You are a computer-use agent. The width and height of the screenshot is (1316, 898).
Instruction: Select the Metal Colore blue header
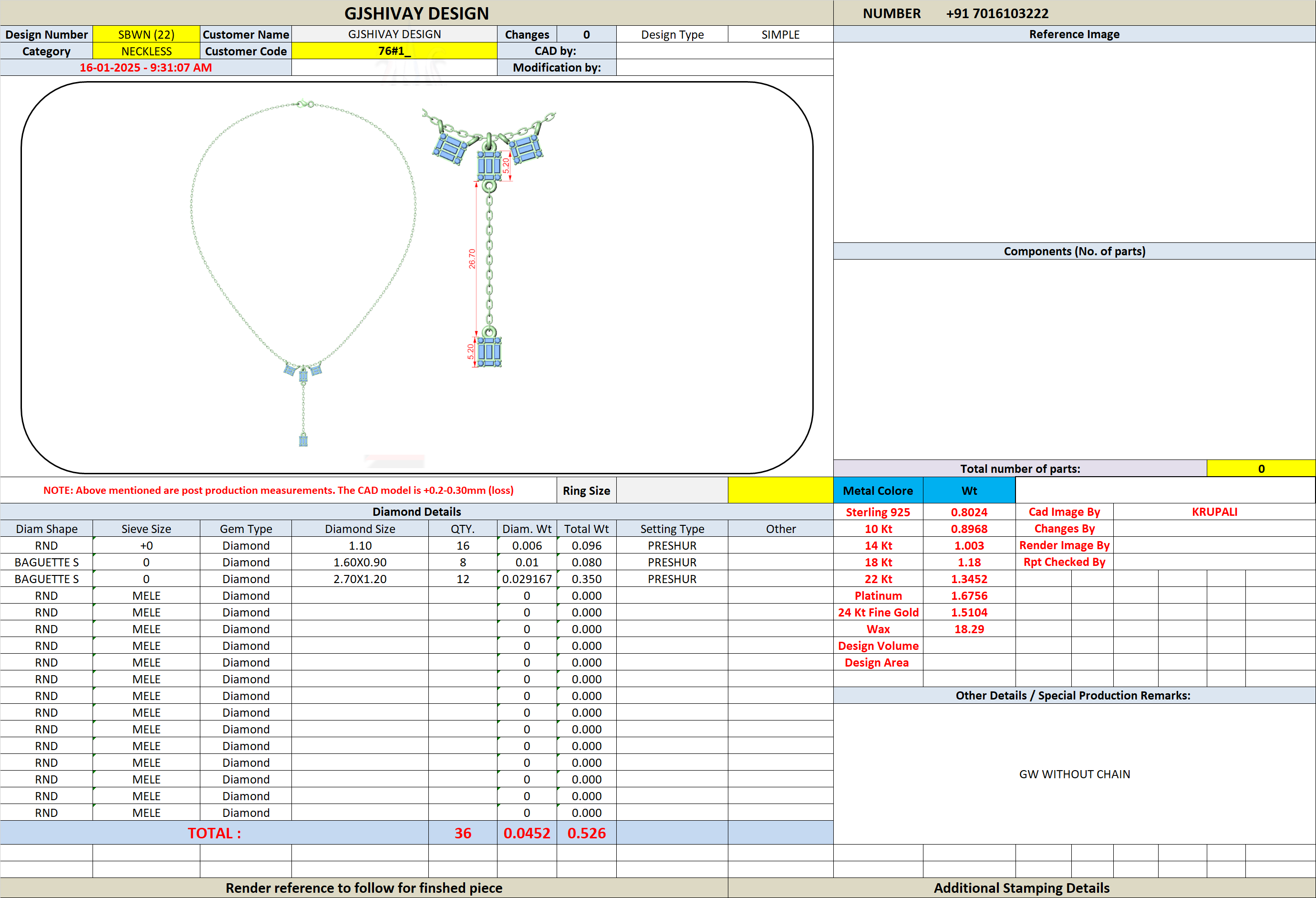click(878, 490)
